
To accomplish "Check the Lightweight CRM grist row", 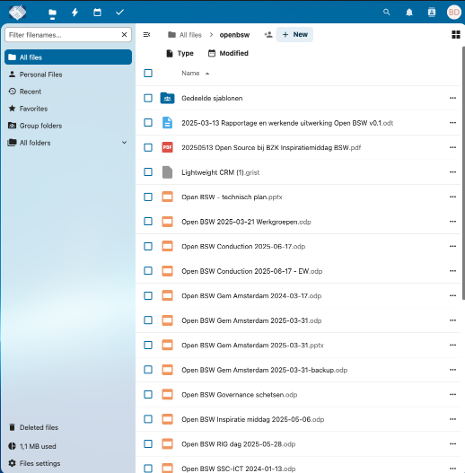I will click(x=148, y=172).
